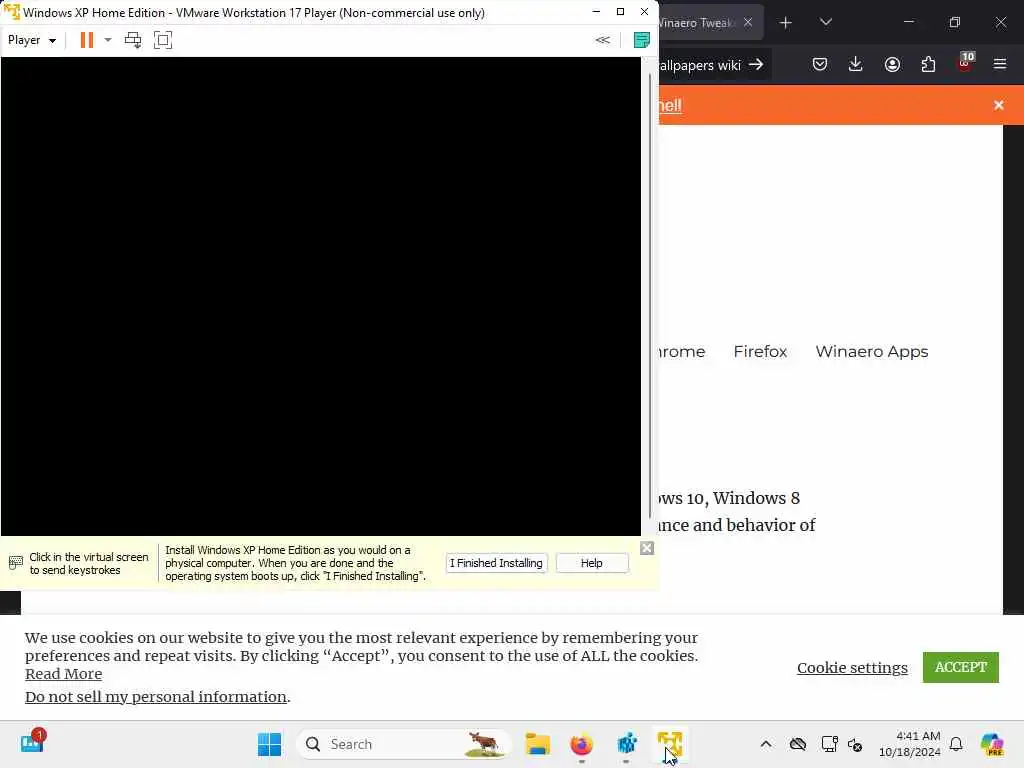This screenshot has width=1024, height=768.
Task: Select Firefox in the site navigation
Action: click(x=760, y=351)
